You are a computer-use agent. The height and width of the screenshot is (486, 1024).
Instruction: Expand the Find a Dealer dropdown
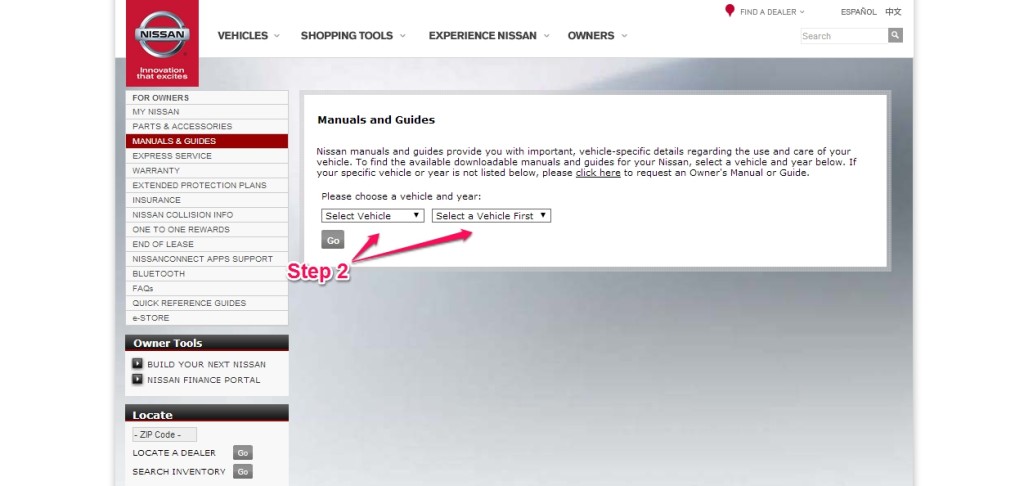772,12
